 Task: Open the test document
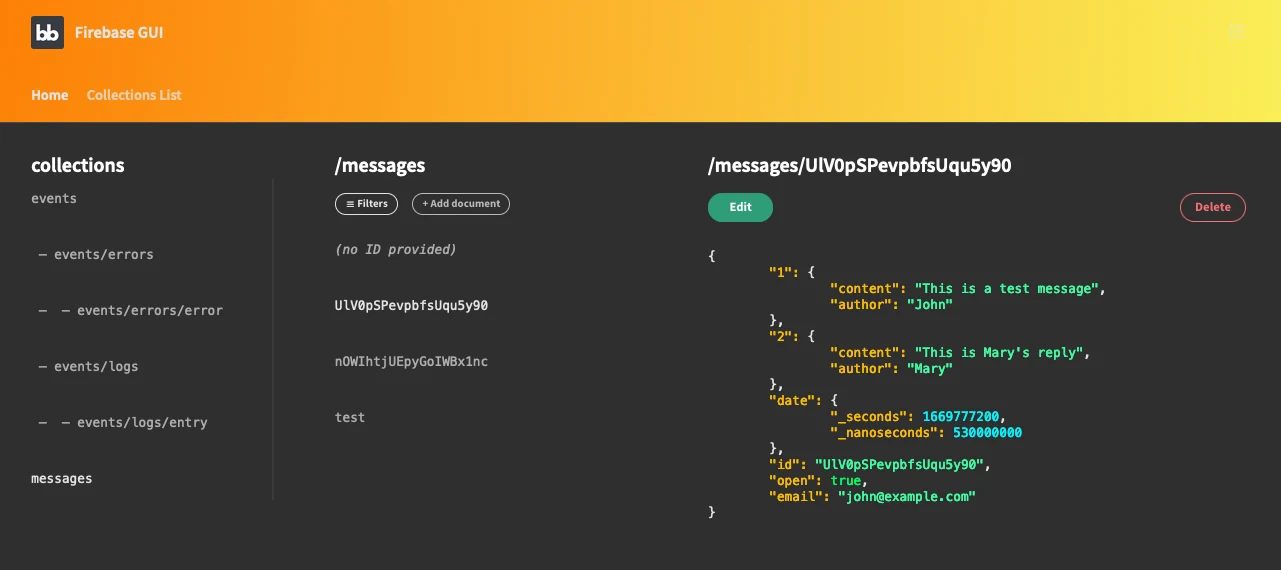(x=350, y=417)
